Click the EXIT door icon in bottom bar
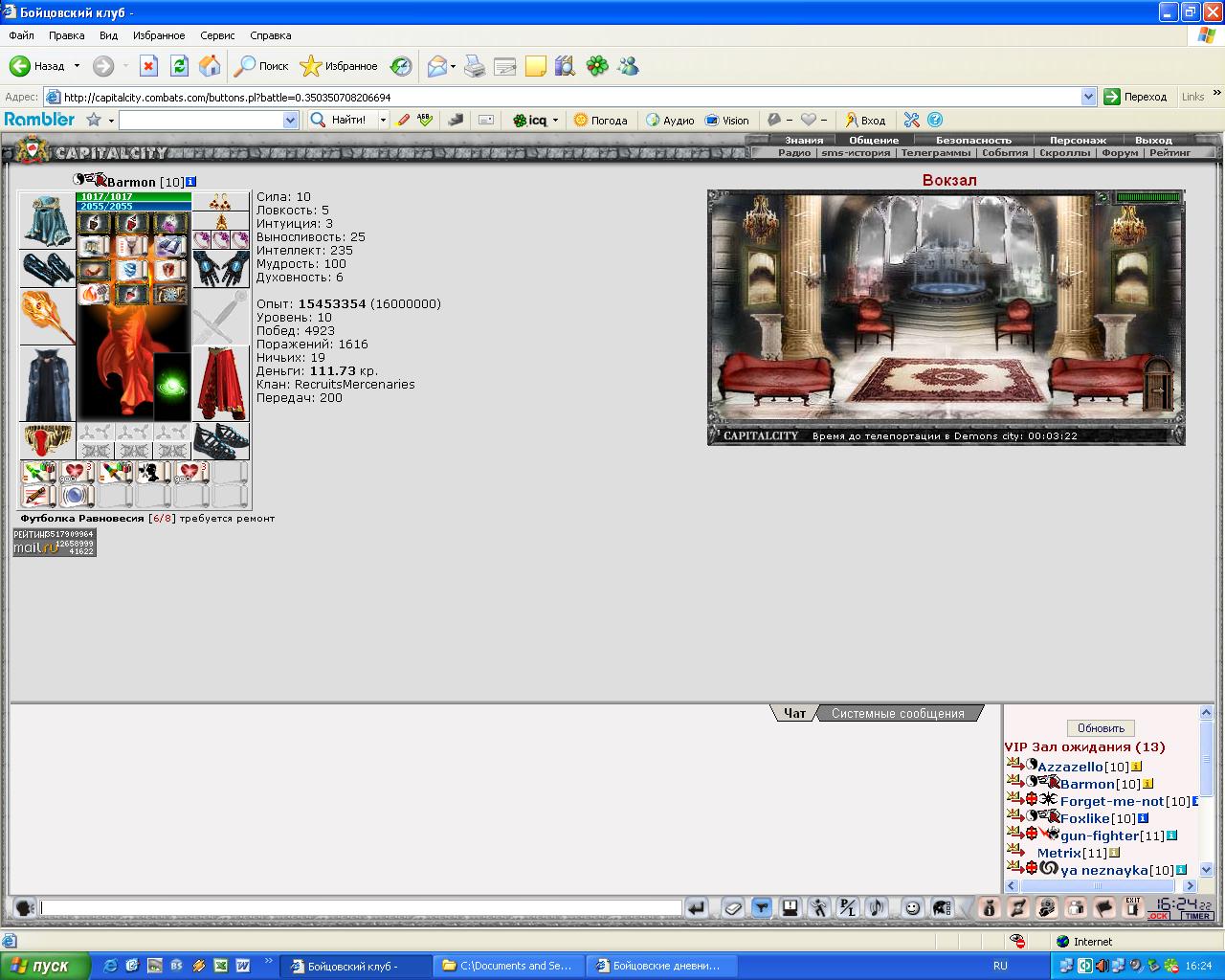1225x980 pixels. tap(1133, 907)
